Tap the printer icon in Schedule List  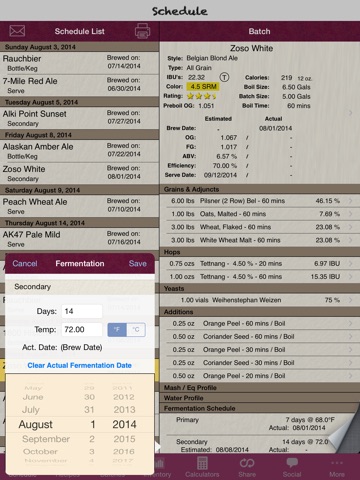pyautogui.click(x=142, y=31)
